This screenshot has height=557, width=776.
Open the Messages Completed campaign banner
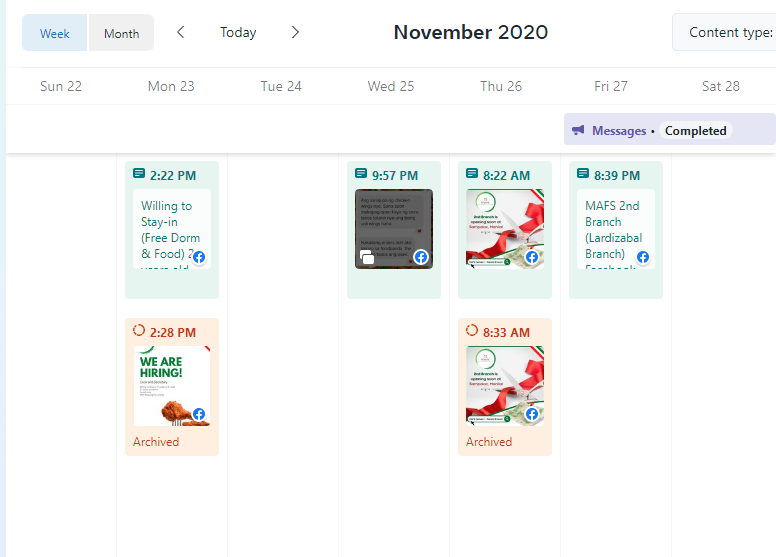coord(670,129)
